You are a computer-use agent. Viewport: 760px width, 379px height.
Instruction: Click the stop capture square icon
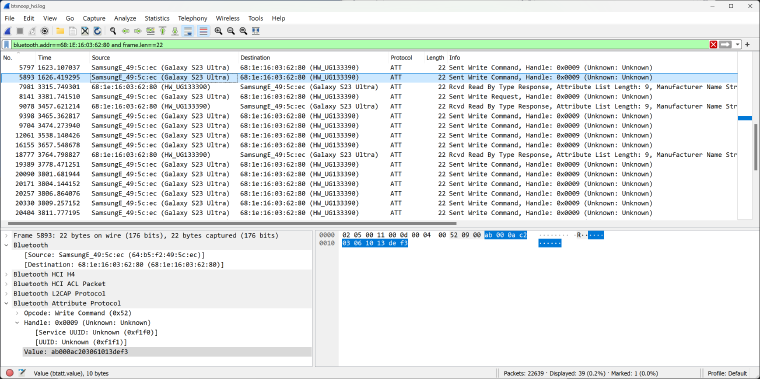20,31
